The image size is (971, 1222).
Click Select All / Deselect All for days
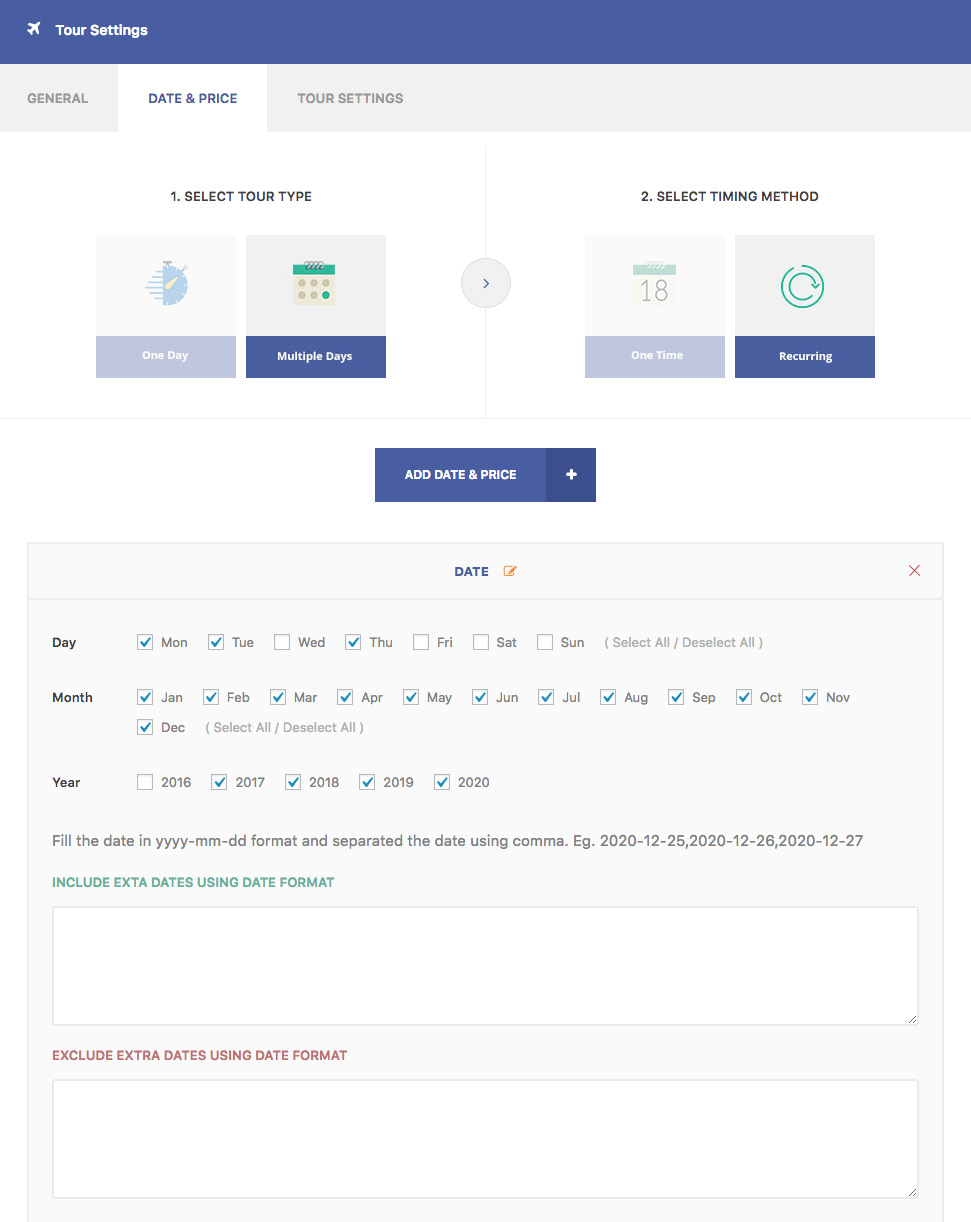[x=683, y=642]
